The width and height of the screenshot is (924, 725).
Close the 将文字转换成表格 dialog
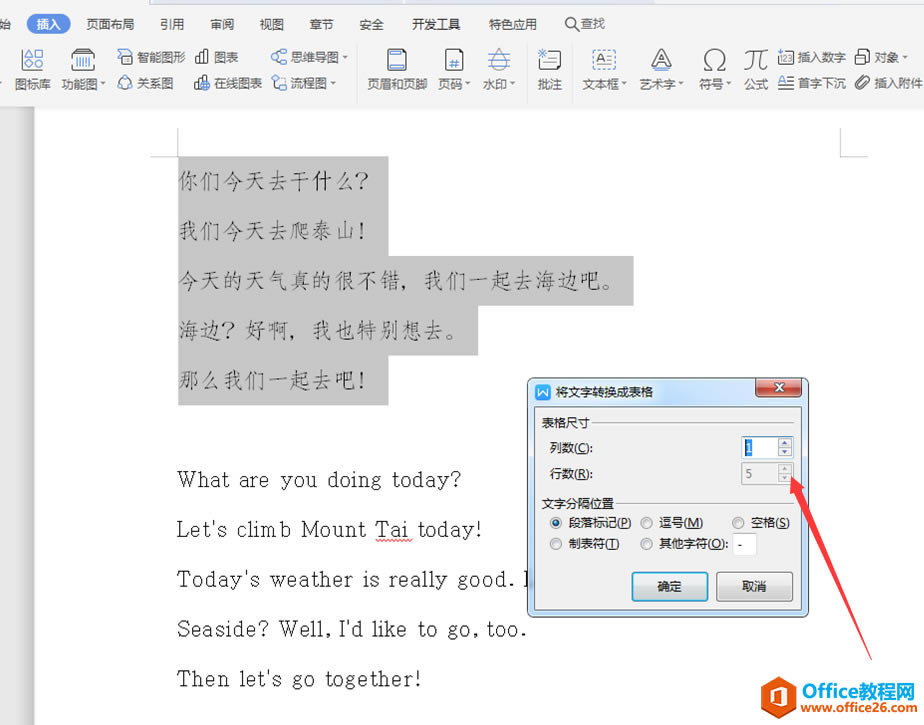click(x=778, y=387)
